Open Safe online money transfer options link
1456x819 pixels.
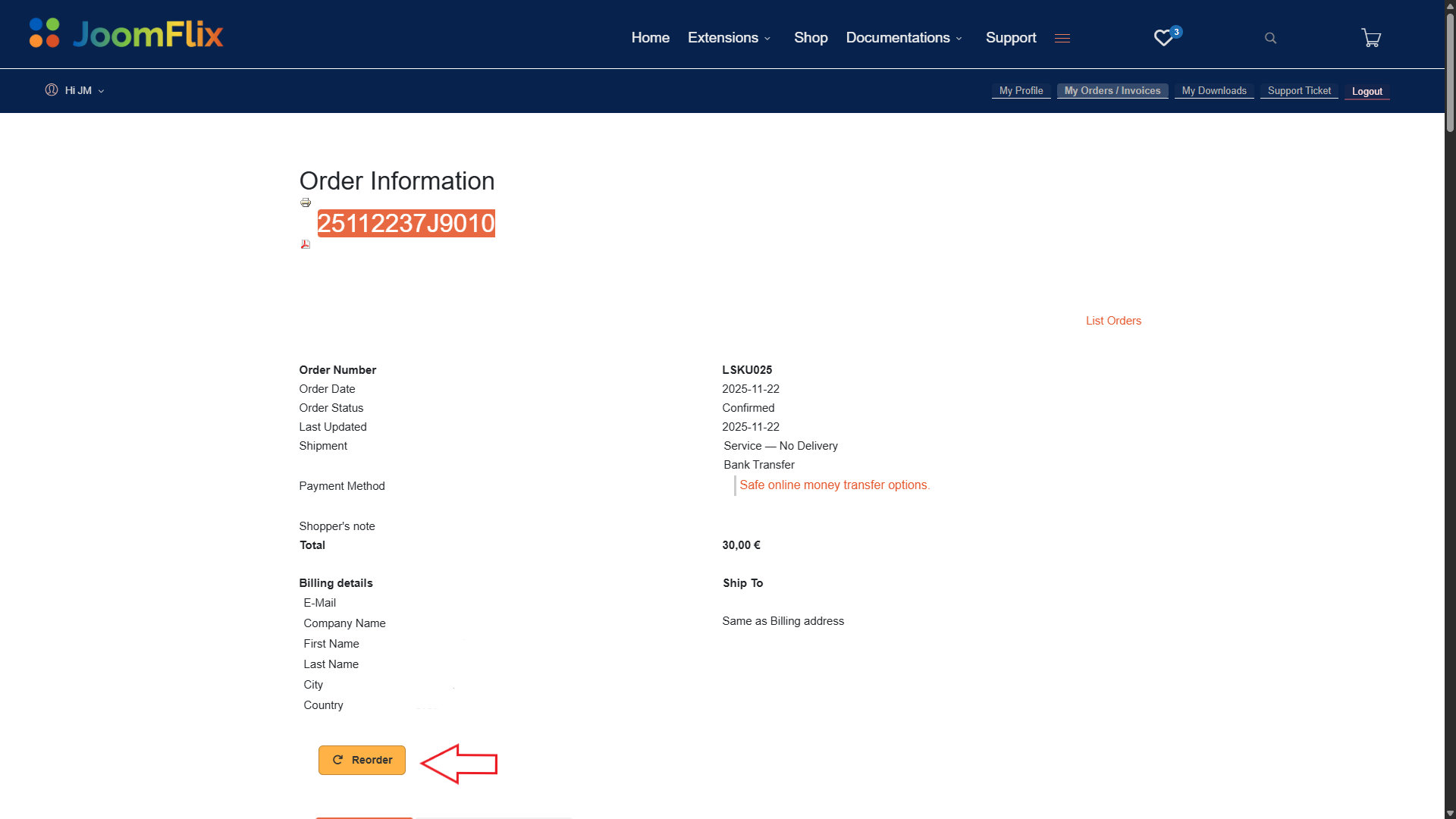pos(834,485)
